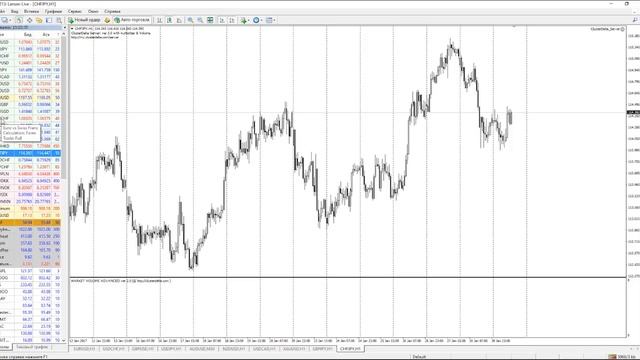The image size is (640, 360).
Task: Open the Periods clock icon
Action: [x=256, y=20]
